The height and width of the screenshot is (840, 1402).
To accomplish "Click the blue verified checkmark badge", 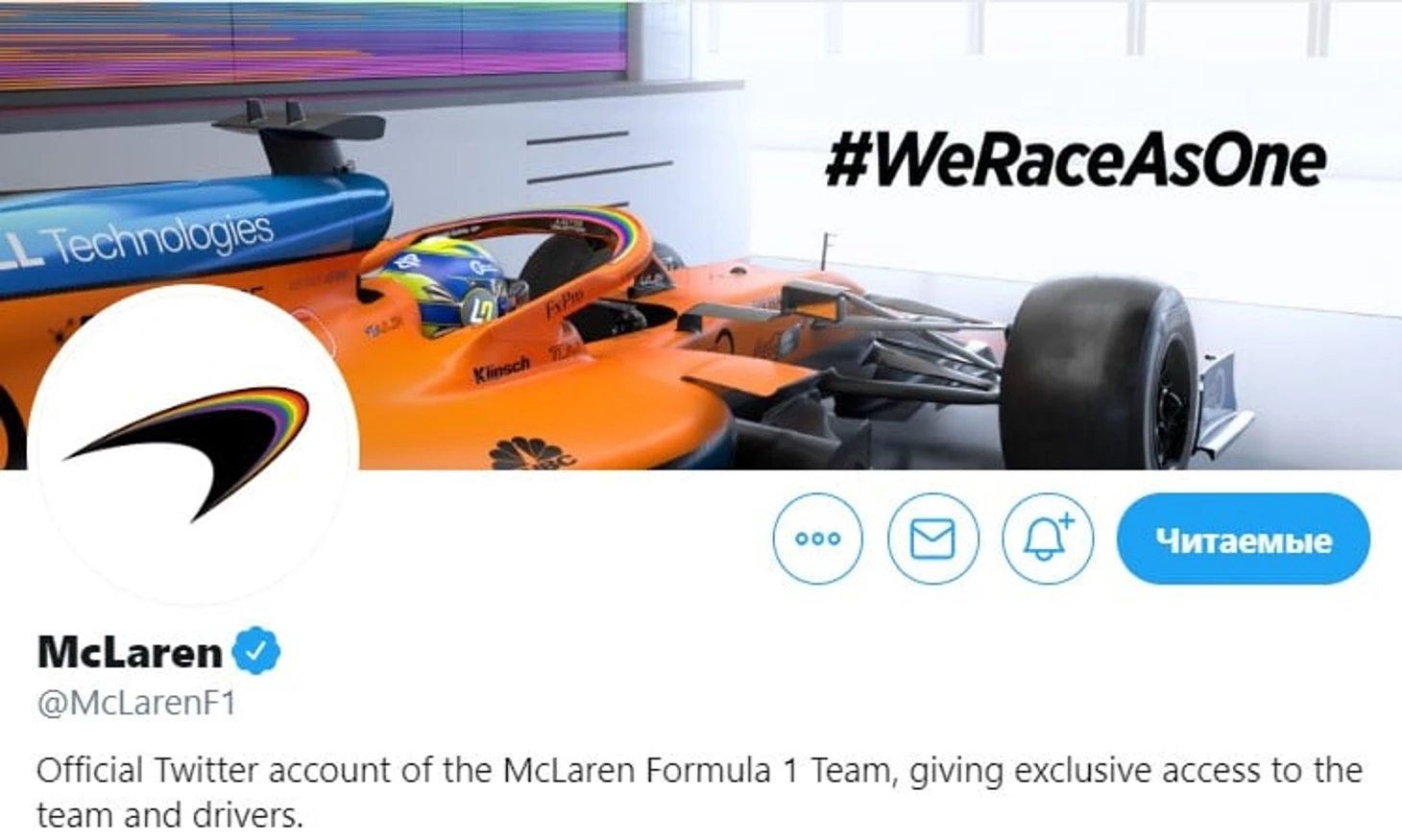I will tap(255, 652).
